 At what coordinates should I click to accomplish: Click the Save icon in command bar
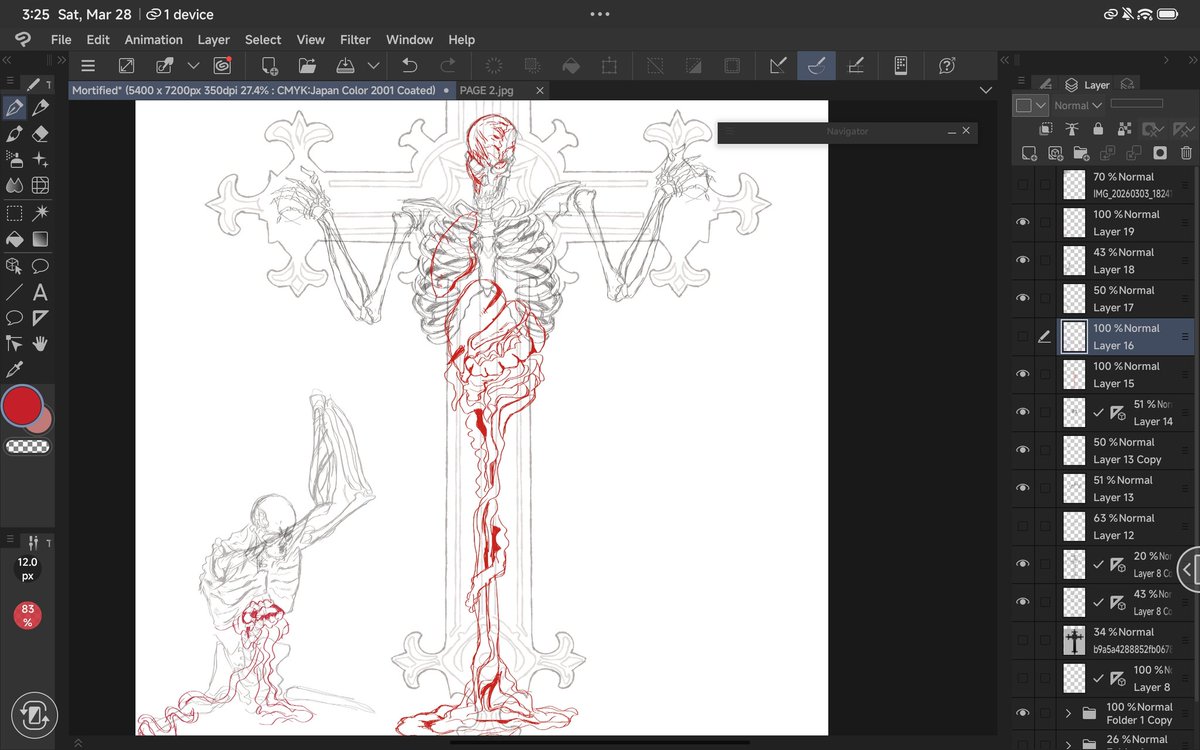(x=345, y=65)
